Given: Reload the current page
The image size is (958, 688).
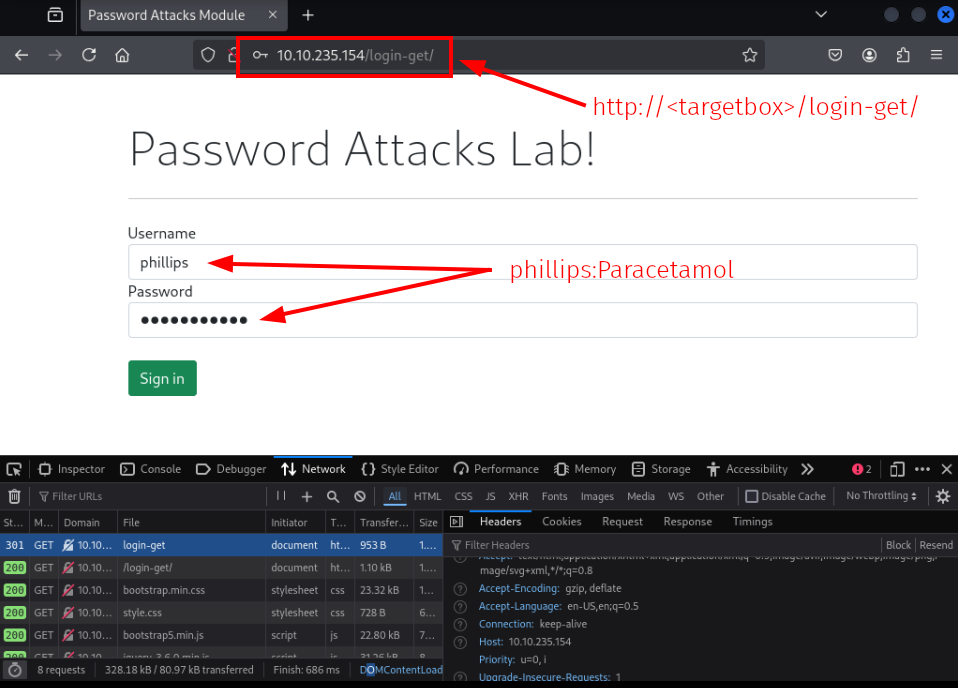Looking at the screenshot, I should pos(89,55).
